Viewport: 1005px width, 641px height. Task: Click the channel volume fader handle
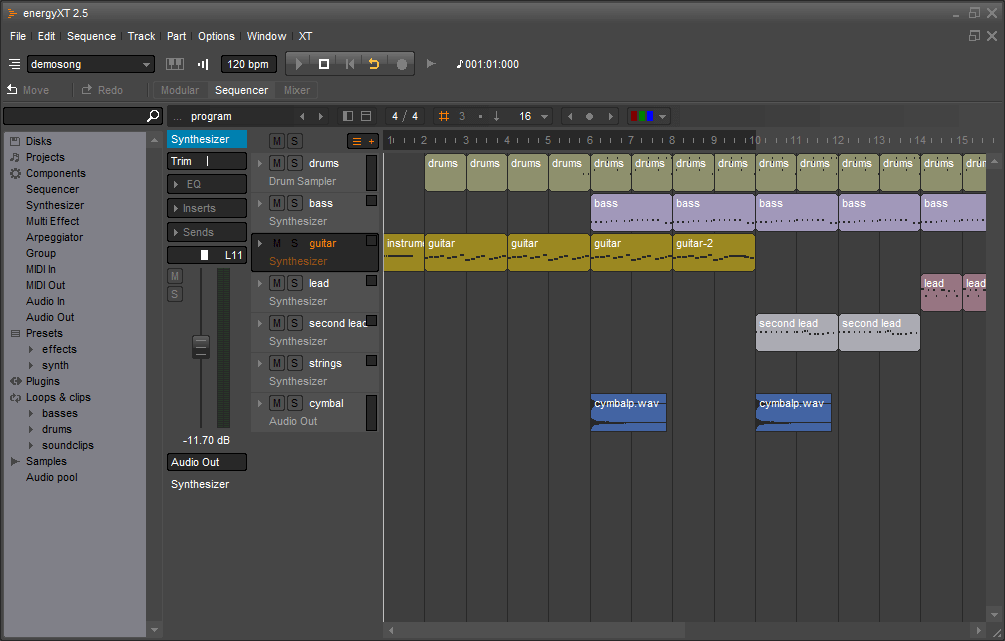201,346
